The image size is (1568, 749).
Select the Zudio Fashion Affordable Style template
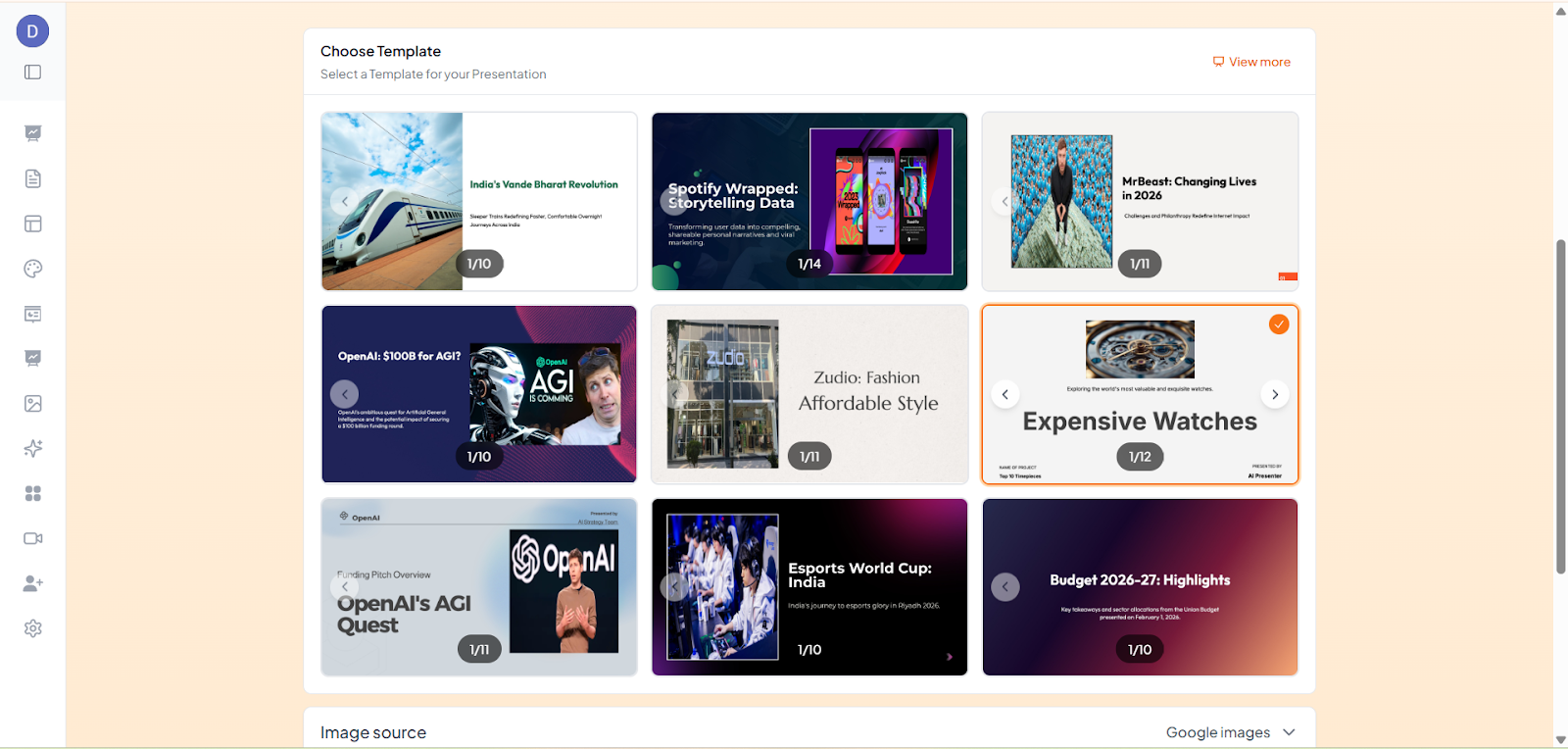(x=809, y=394)
